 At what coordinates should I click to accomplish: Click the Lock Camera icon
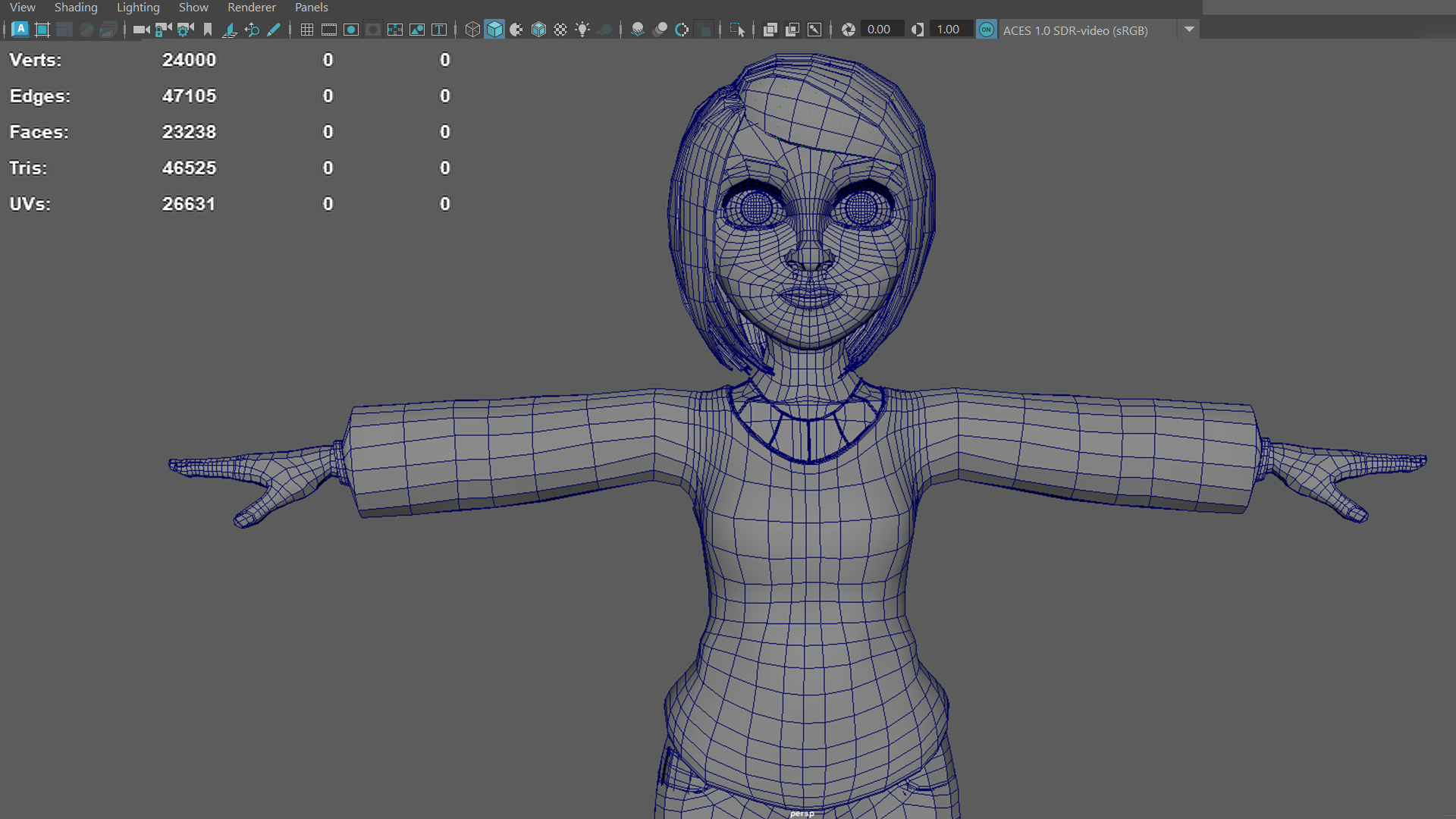(x=163, y=30)
